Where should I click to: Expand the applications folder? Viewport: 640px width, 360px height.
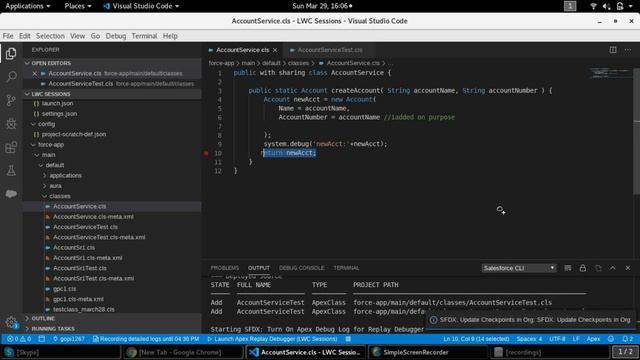[65, 176]
